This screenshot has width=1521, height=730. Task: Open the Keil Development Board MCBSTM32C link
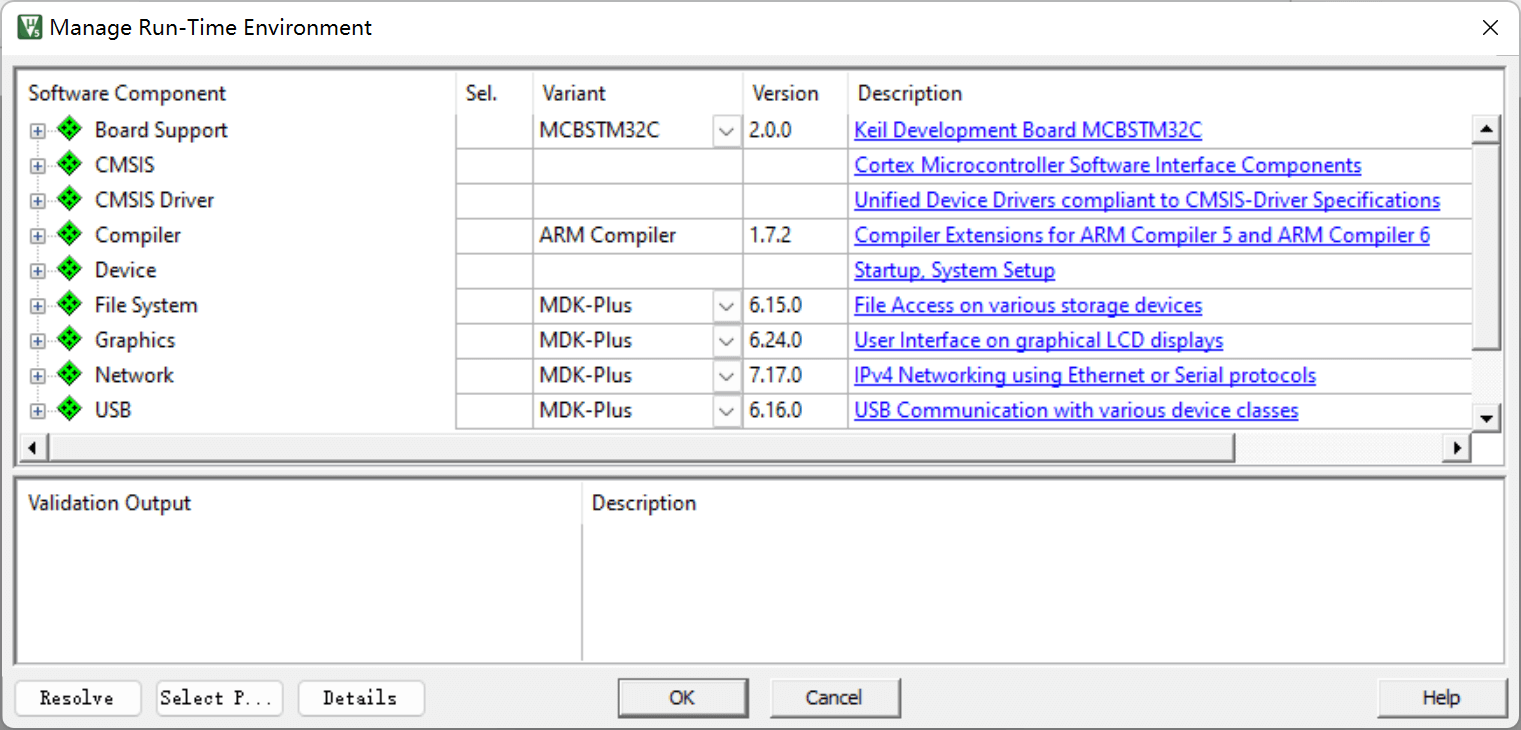(1027, 130)
